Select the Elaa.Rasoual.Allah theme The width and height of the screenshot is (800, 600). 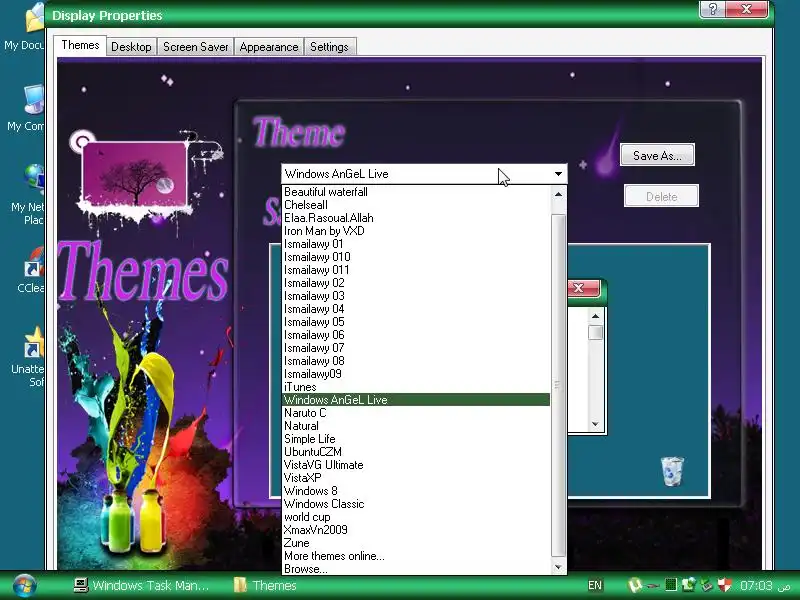(x=416, y=218)
